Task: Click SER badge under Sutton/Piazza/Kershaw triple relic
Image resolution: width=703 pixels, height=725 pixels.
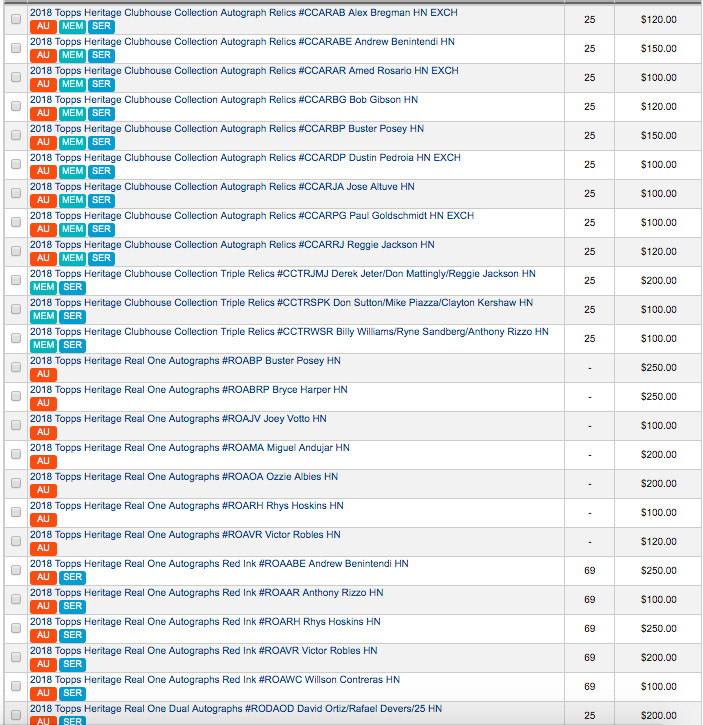Action: point(72,316)
